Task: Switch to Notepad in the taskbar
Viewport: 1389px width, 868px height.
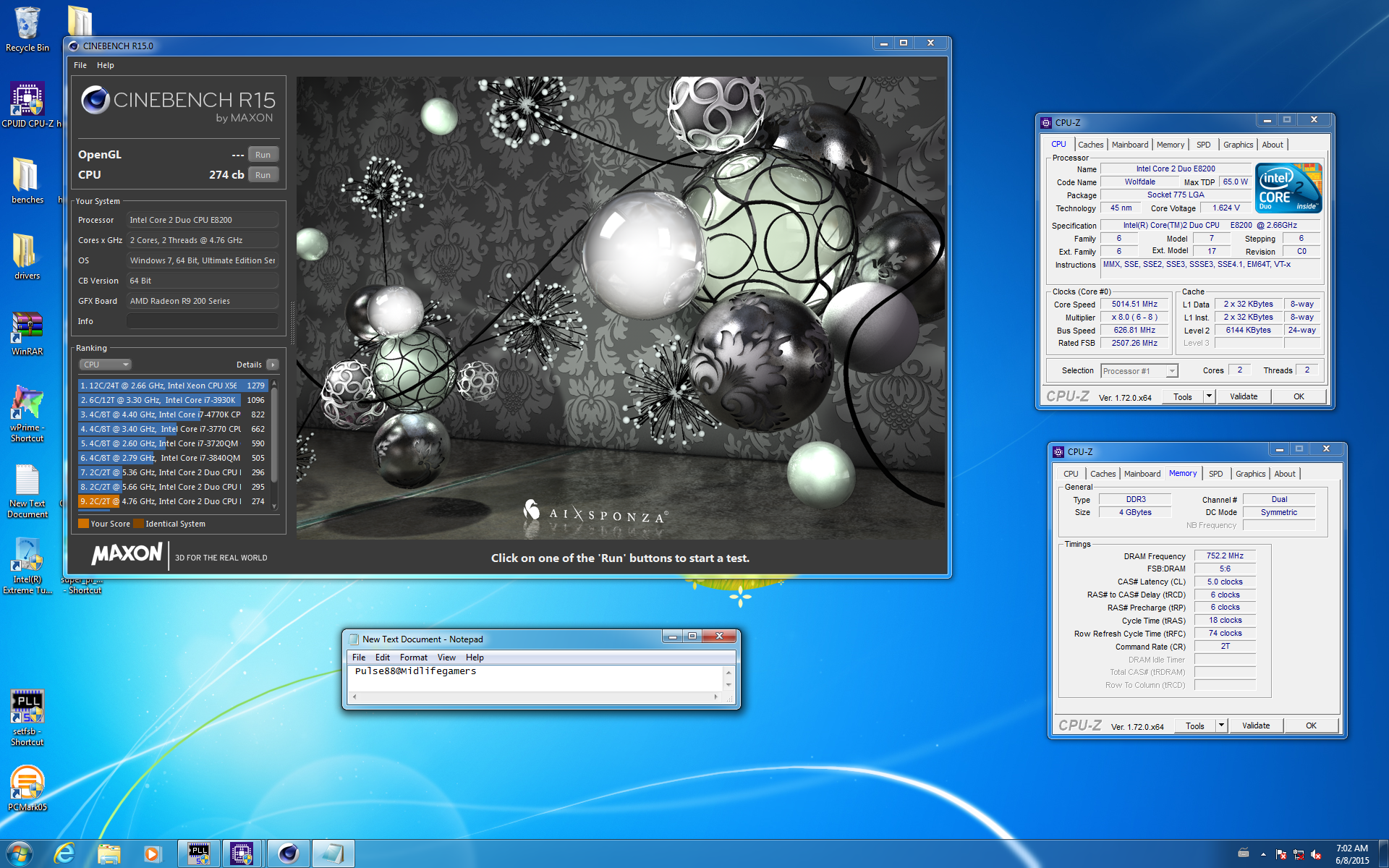Action: (x=333, y=854)
